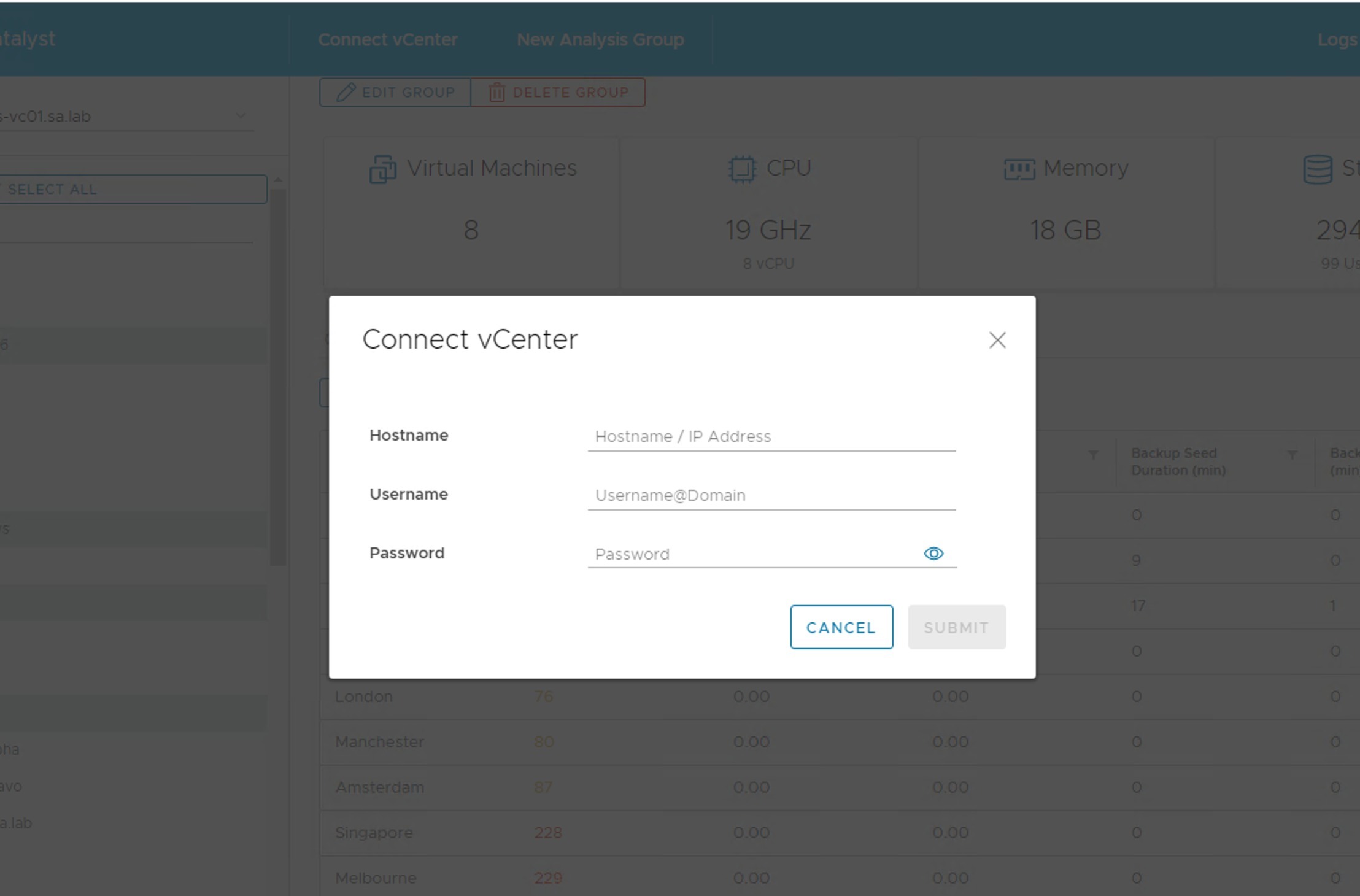Open Backup Seed Duration column filter
1360x896 pixels.
[x=1292, y=455]
